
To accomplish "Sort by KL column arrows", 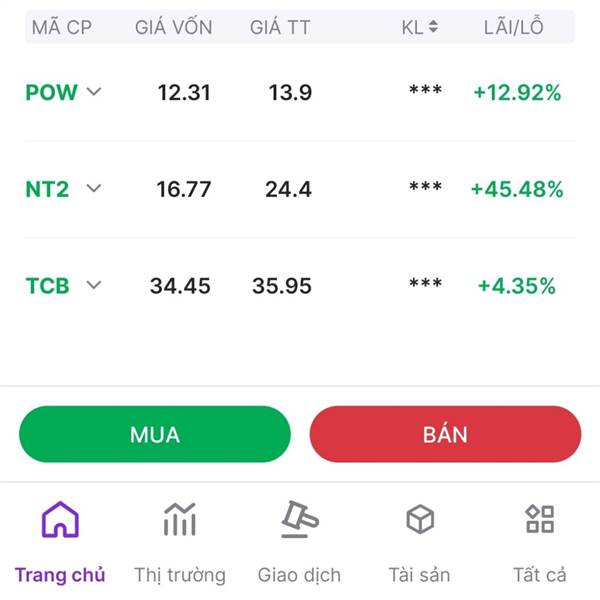I will [433, 27].
